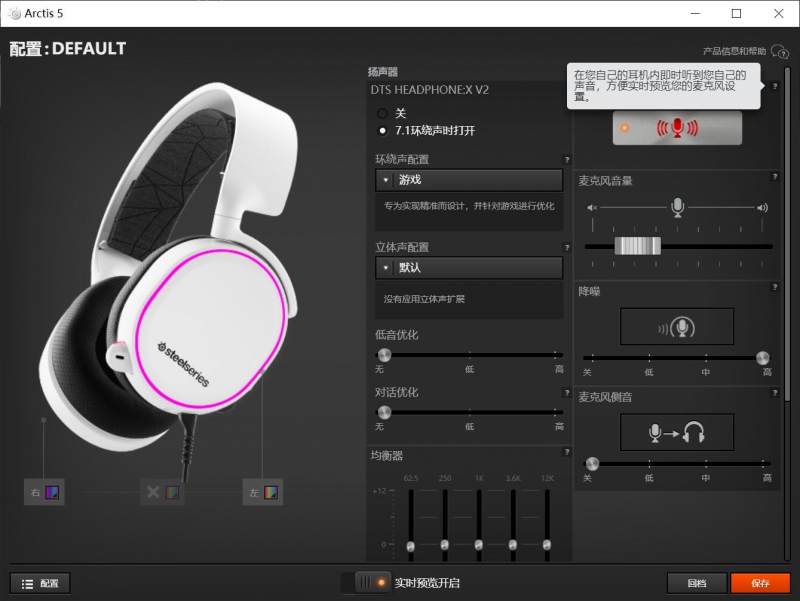This screenshot has height=601, width=800.
Task: Select the 关 radio option for DTS
Action: point(382,113)
